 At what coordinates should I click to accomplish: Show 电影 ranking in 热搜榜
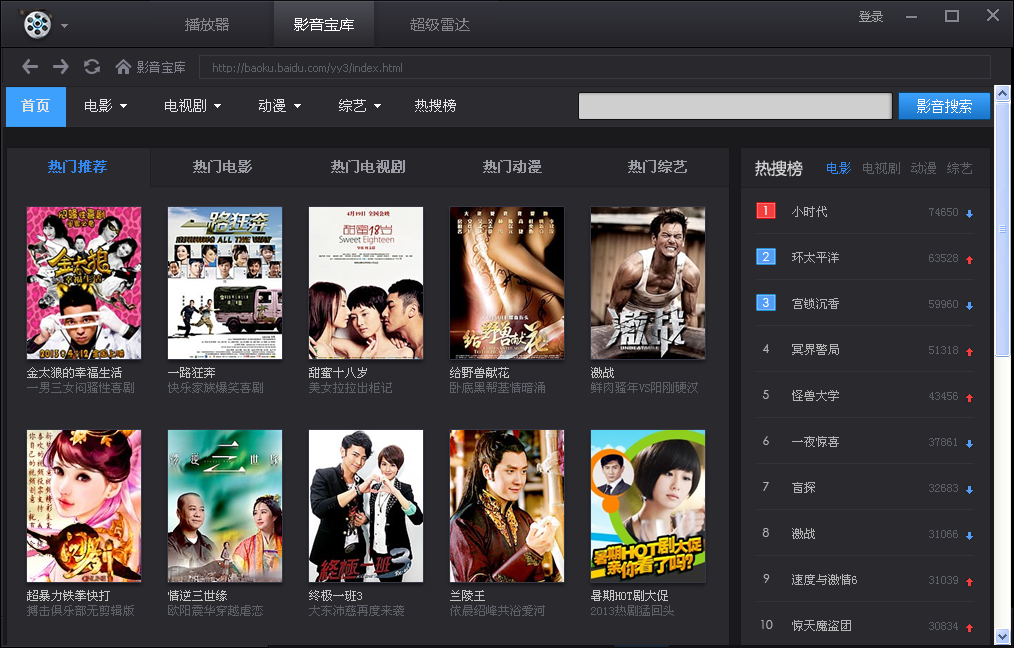[838, 168]
